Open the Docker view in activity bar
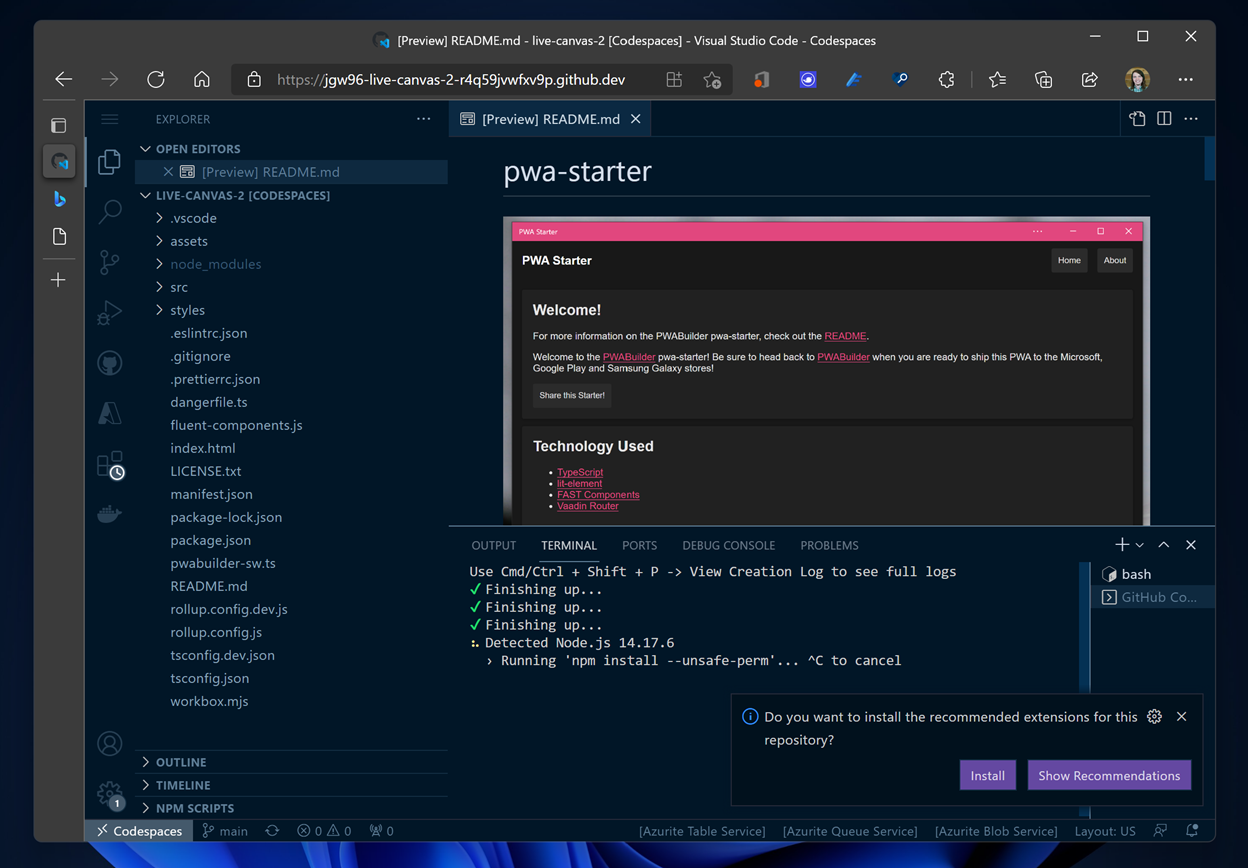The height and width of the screenshot is (868, 1248). [110, 514]
